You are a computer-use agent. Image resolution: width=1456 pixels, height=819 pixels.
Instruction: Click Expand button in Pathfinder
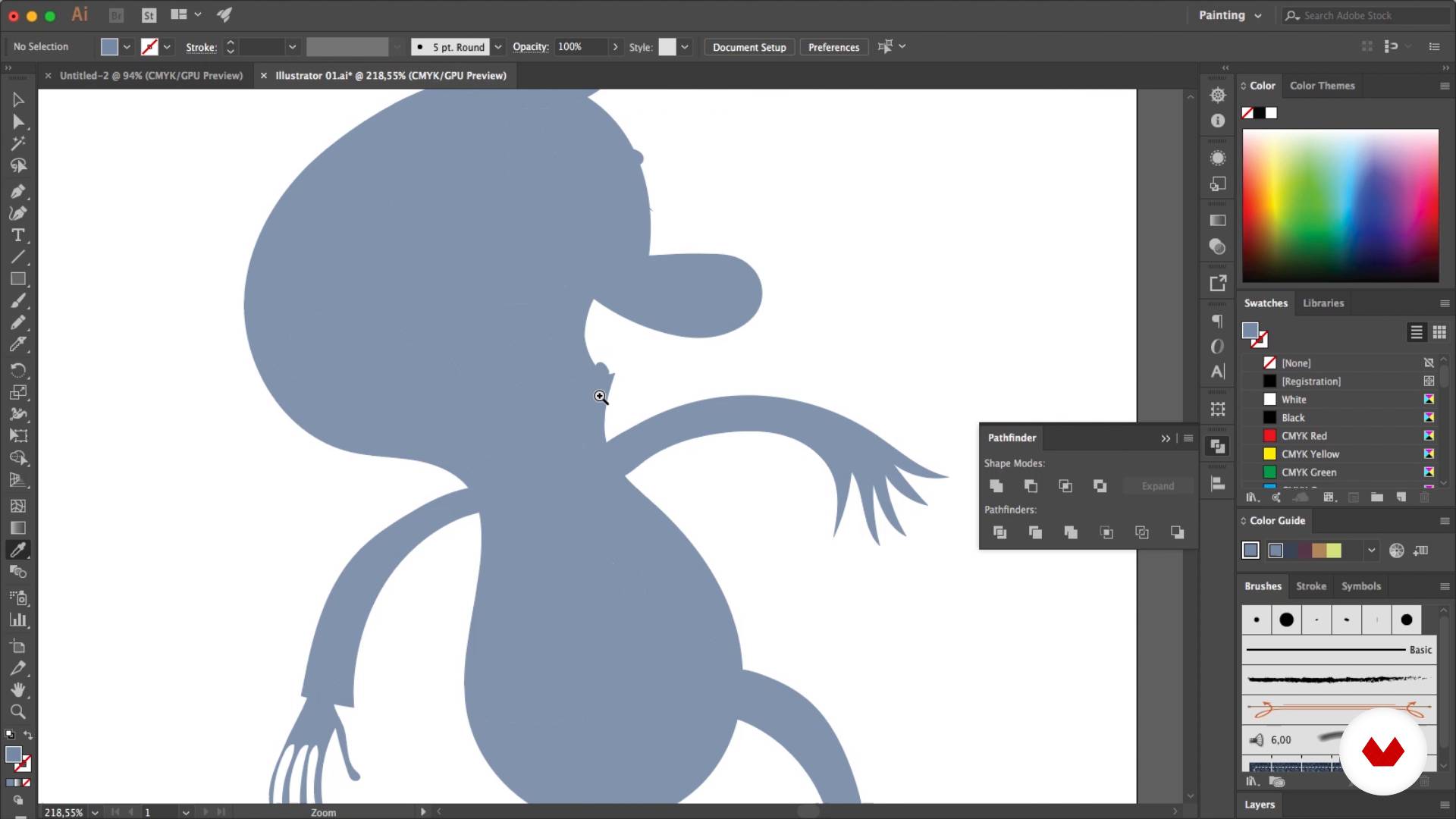(x=1157, y=486)
